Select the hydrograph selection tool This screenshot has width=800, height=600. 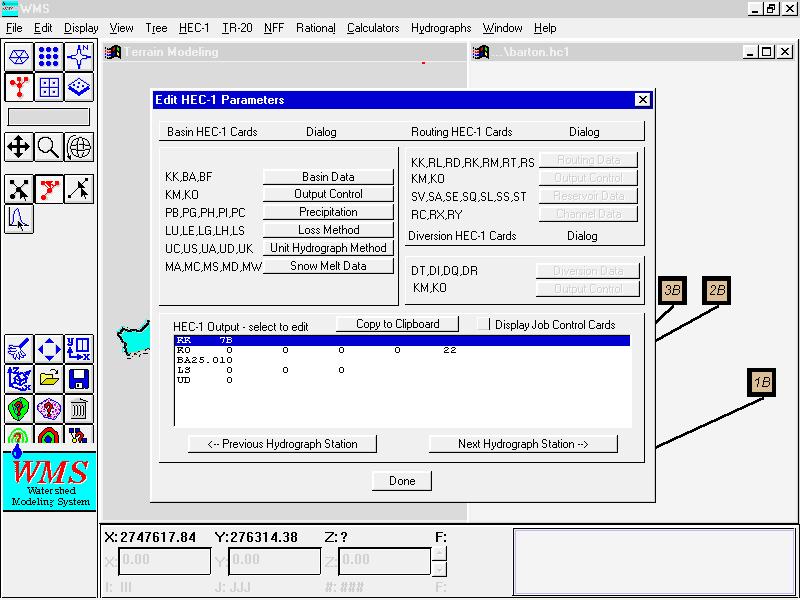coord(18,218)
